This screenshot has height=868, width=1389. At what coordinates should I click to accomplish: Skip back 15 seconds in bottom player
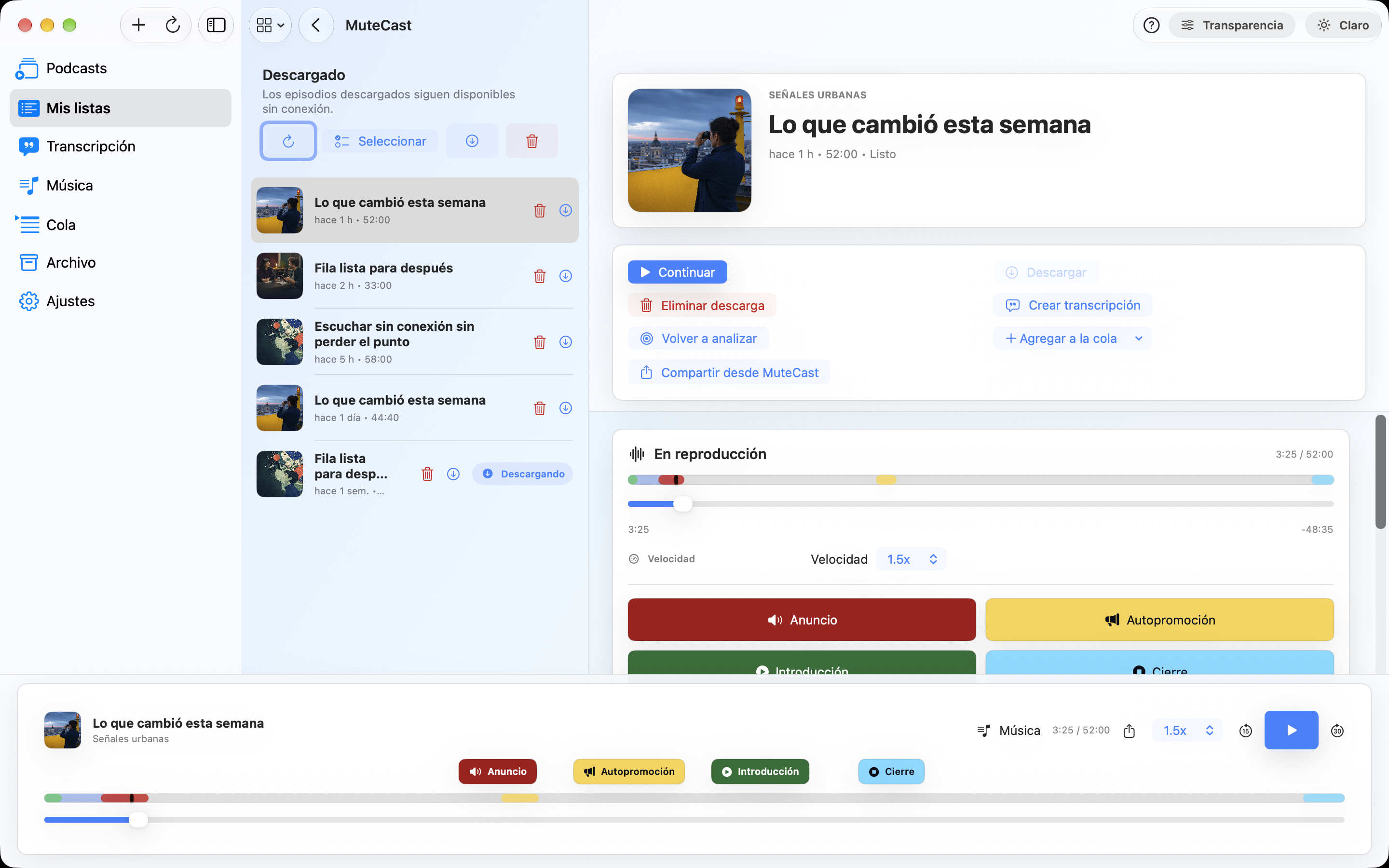click(1245, 730)
